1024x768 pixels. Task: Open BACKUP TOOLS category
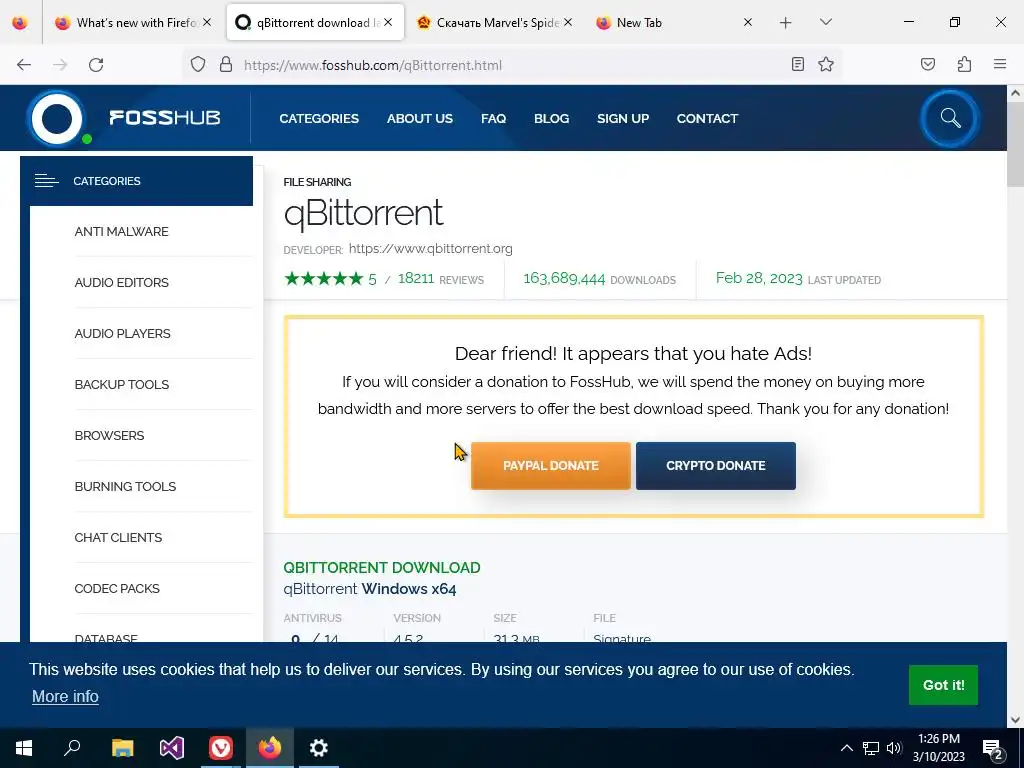(x=121, y=385)
